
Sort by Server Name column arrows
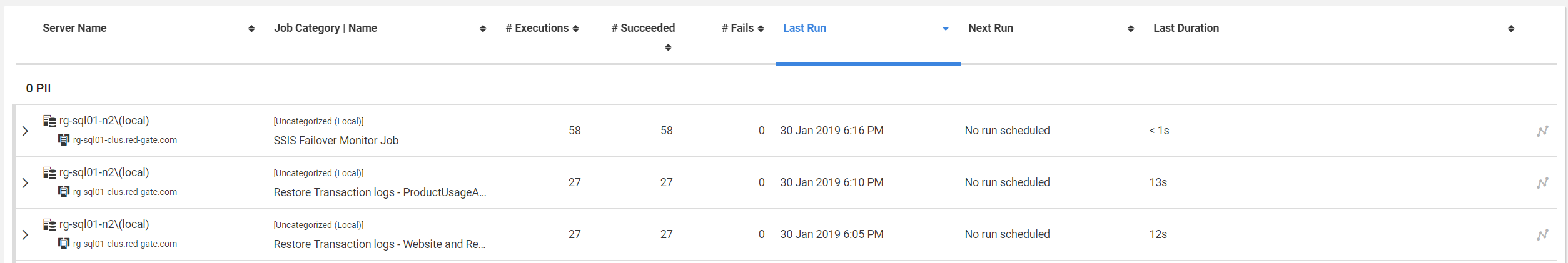[x=251, y=29]
